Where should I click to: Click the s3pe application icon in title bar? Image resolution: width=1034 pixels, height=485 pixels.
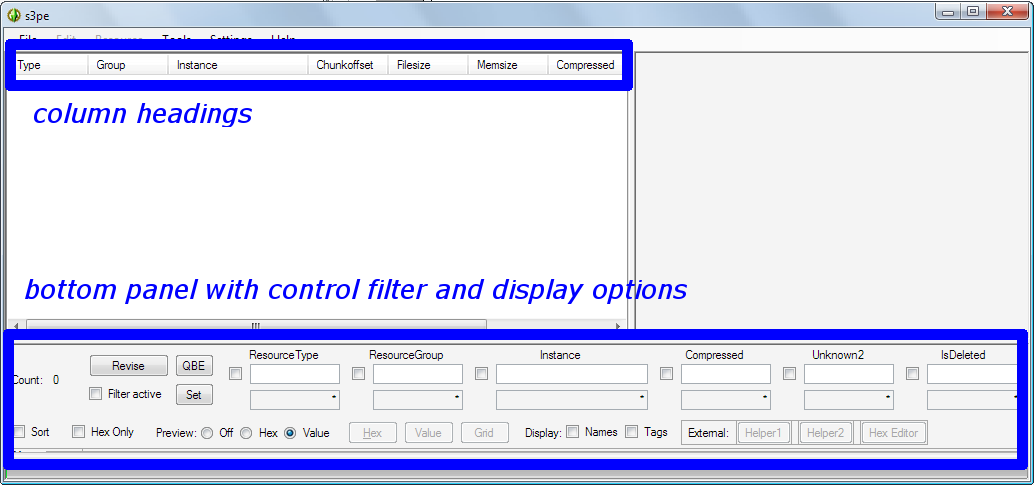pyautogui.click(x=13, y=15)
